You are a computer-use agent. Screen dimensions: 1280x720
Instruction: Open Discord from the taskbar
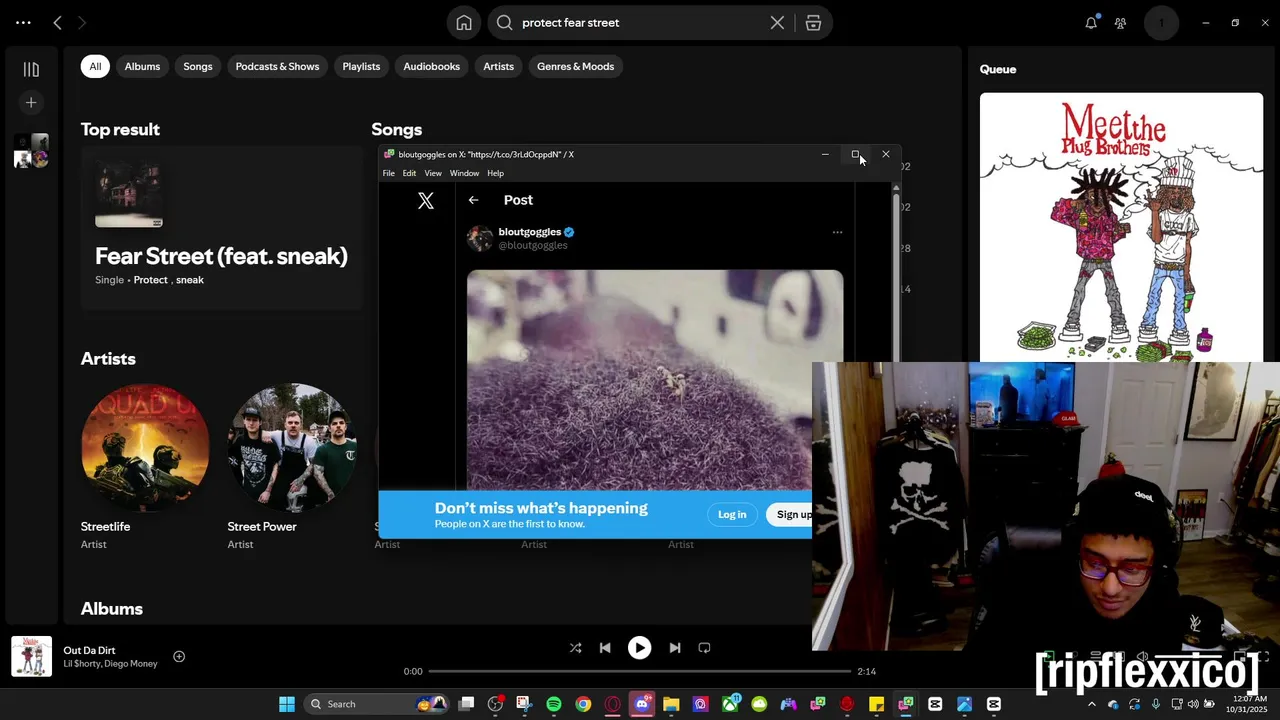pos(641,704)
